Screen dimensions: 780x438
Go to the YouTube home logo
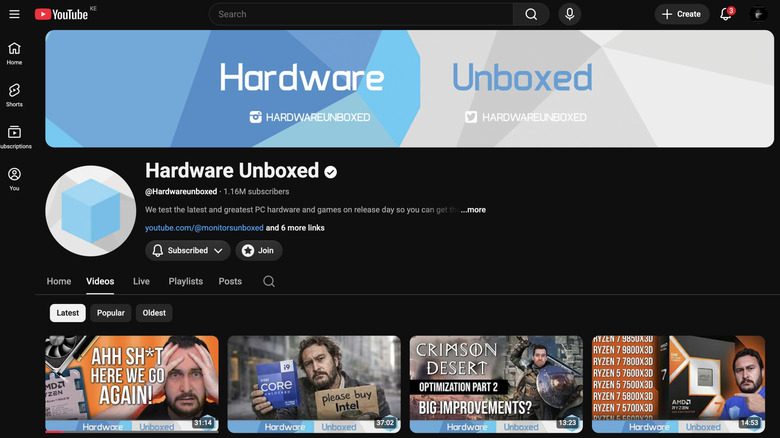[x=61, y=14]
